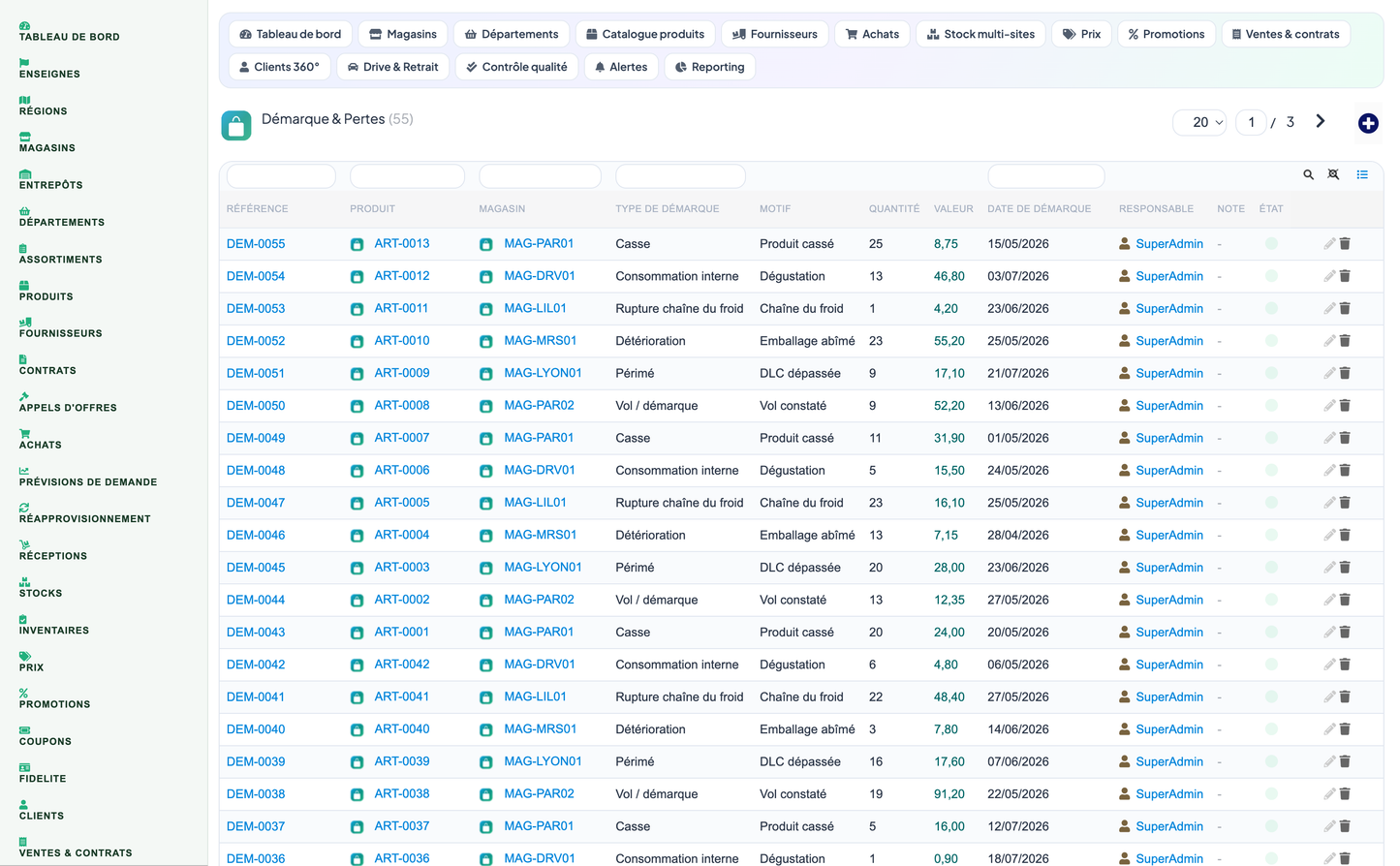Click the edit pencil for DEM-0052
This screenshot has width=1400, height=866.
1329,341
